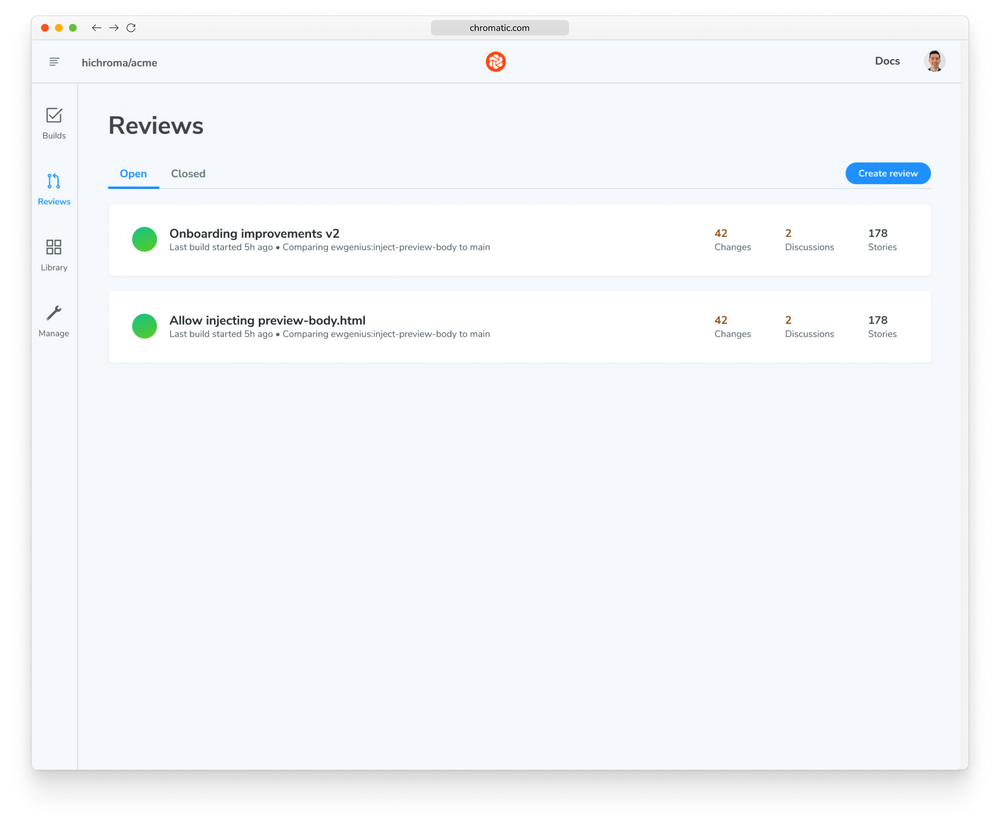Viewport: 1000px width, 824px height.
Task: Click the browser back arrow
Action: (x=95, y=28)
